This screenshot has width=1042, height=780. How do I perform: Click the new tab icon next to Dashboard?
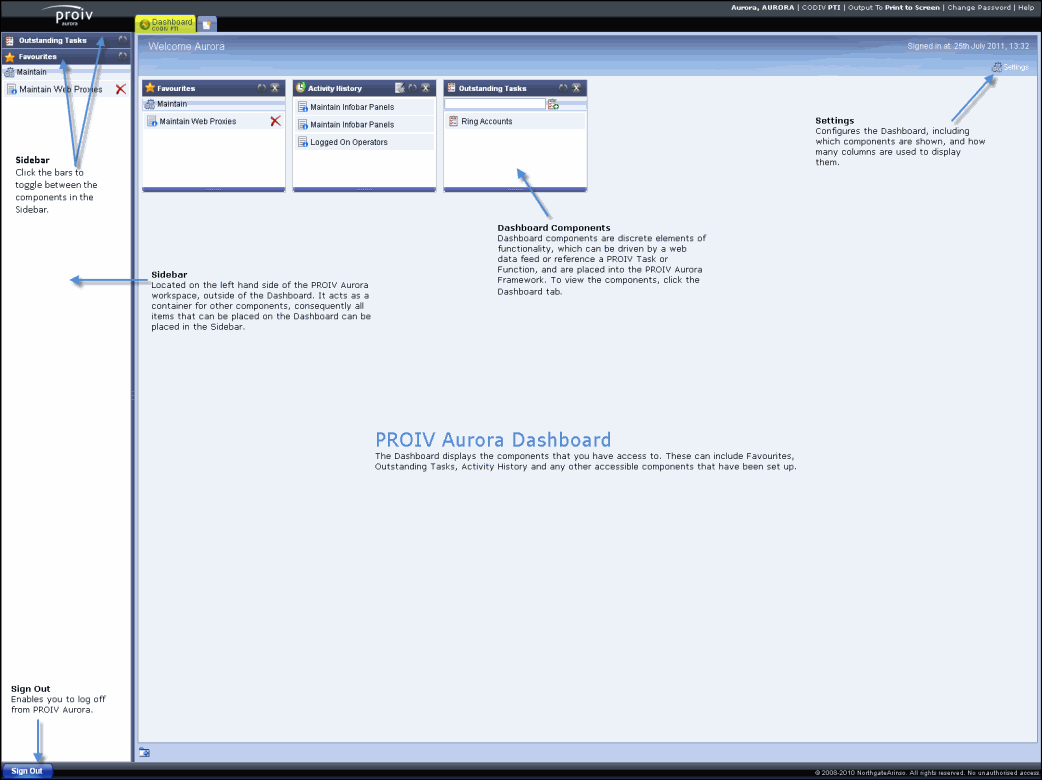(207, 25)
